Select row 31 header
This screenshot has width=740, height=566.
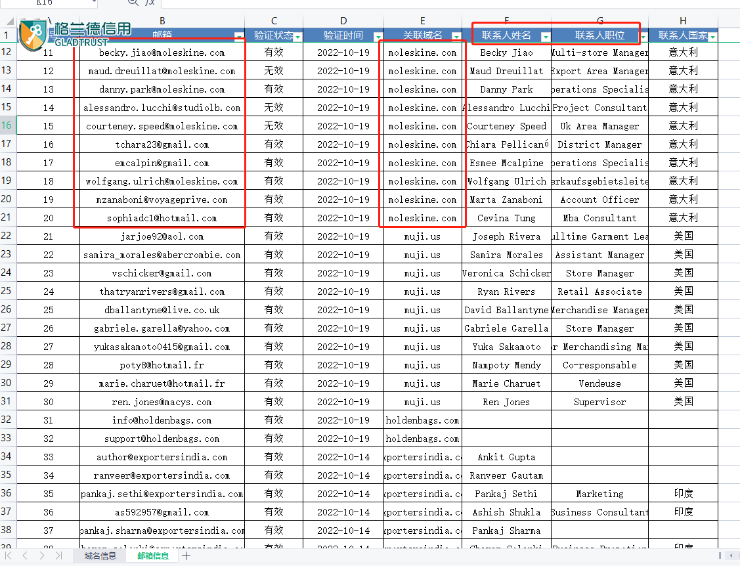8,401
